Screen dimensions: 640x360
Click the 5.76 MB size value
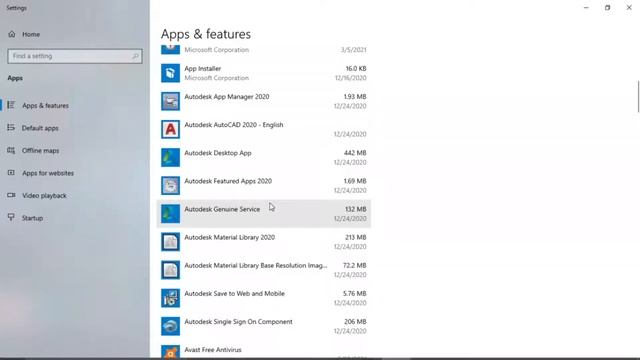(x=355, y=294)
